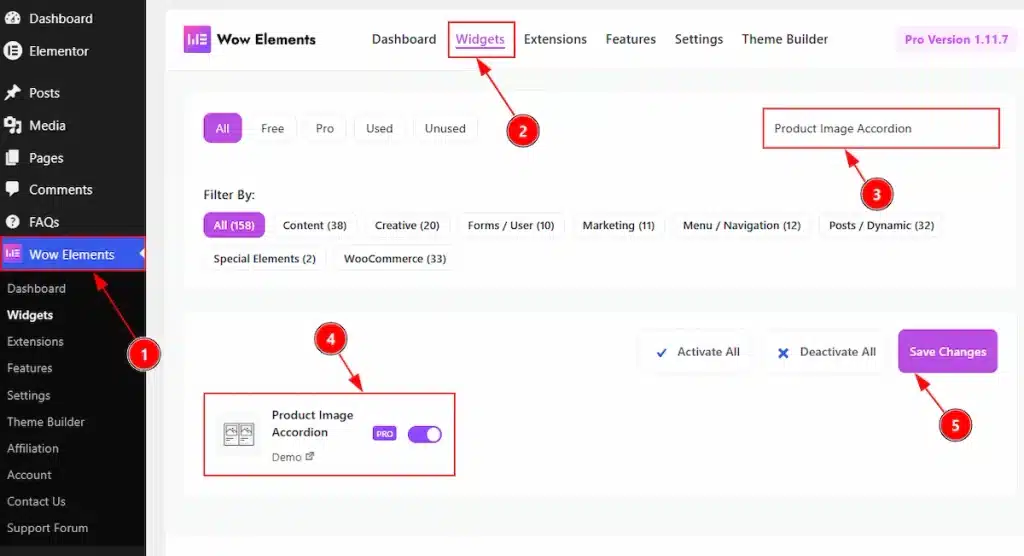Select the All widget filter pill
The height and width of the screenshot is (556, 1024).
point(222,128)
